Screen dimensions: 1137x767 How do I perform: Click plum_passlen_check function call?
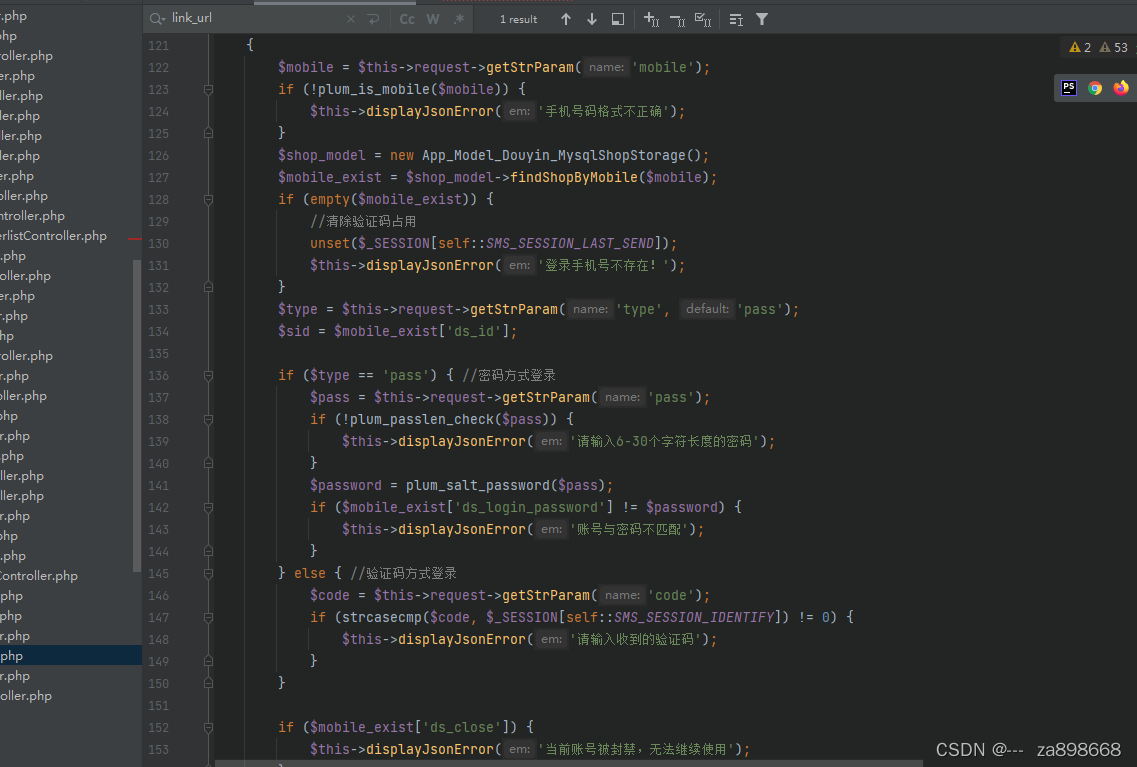(422, 419)
